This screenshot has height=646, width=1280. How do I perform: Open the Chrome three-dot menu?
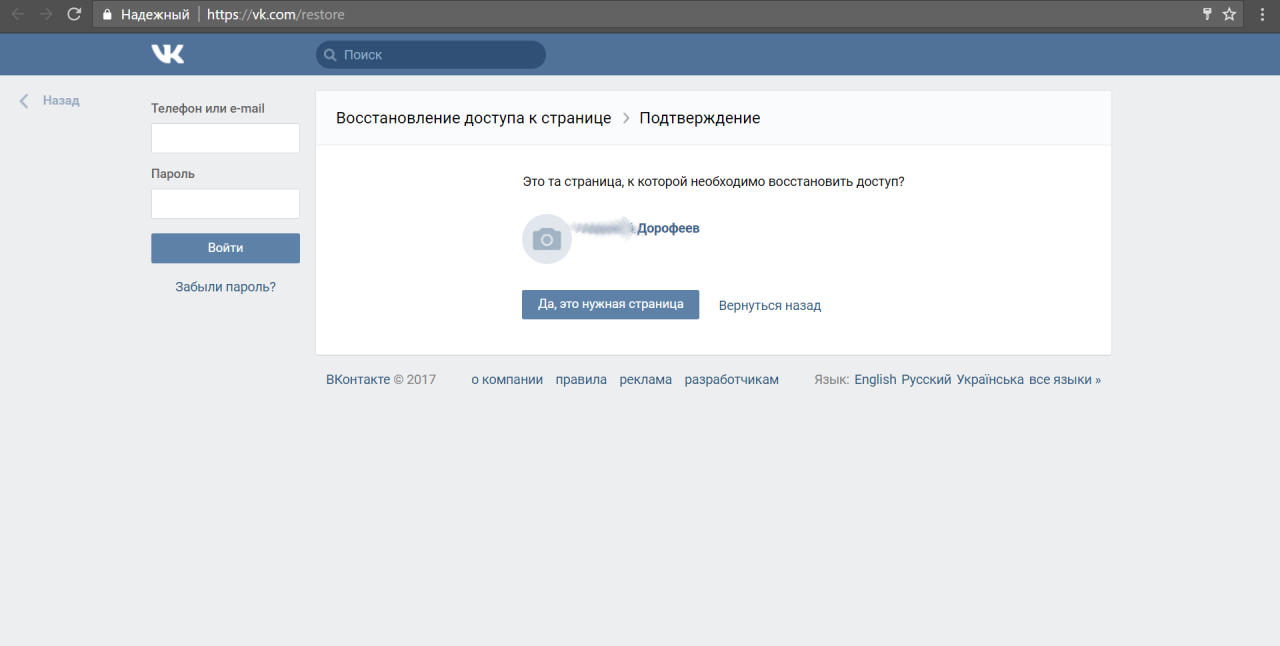coord(1262,15)
